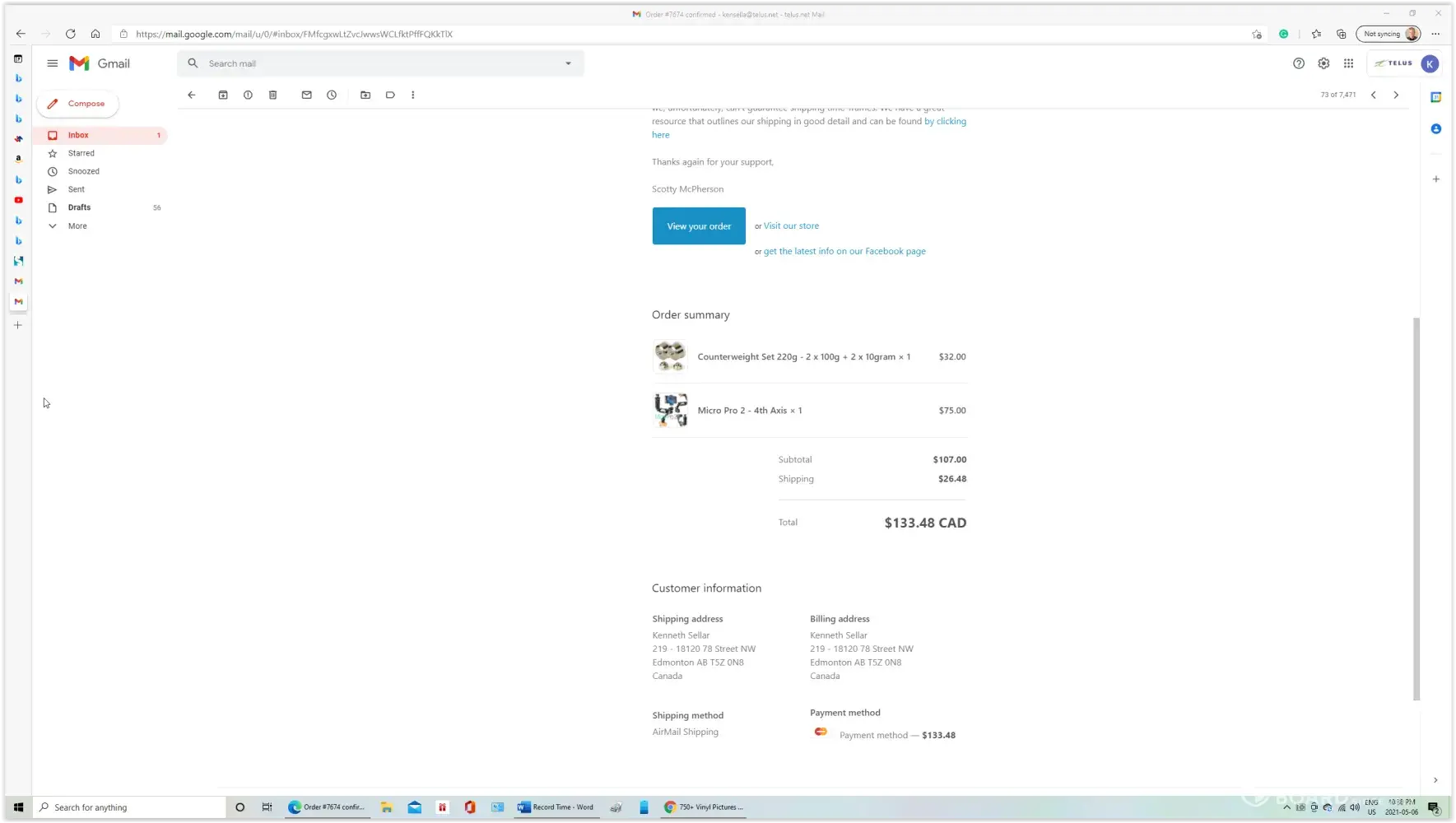Open the Move to folder icon
The height and width of the screenshot is (823, 1456).
click(x=365, y=95)
